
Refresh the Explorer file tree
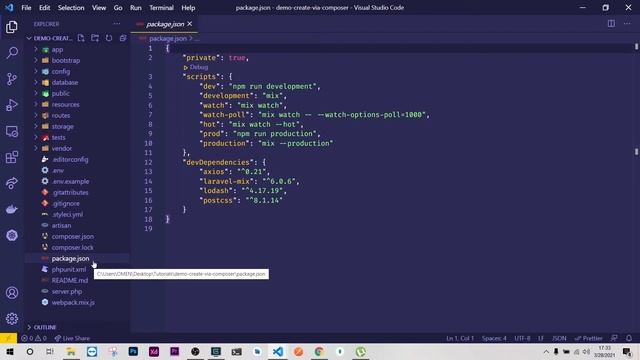point(109,38)
